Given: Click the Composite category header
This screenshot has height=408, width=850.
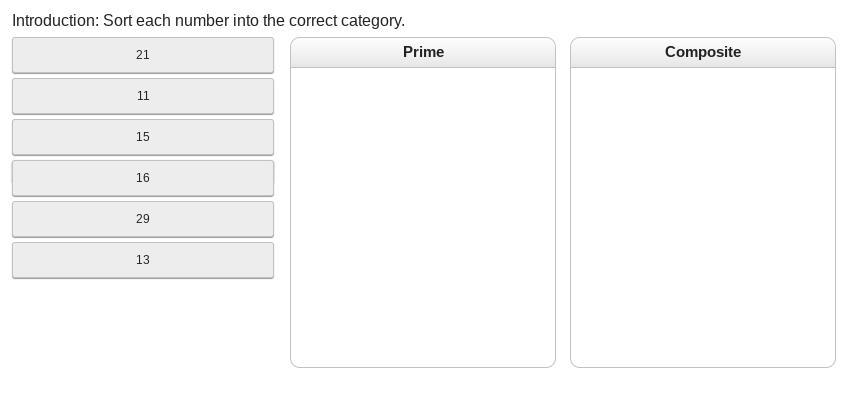Looking at the screenshot, I should click(x=703, y=52).
